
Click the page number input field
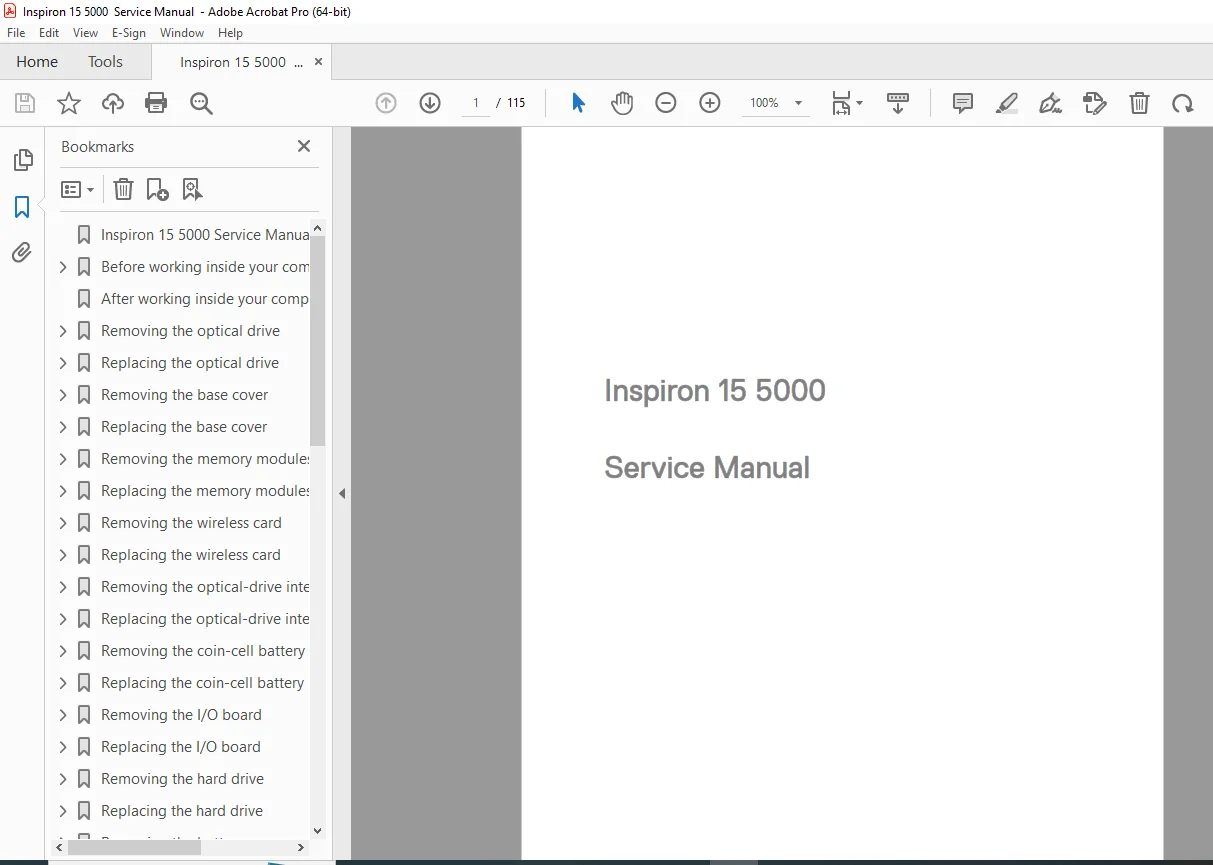(x=475, y=103)
